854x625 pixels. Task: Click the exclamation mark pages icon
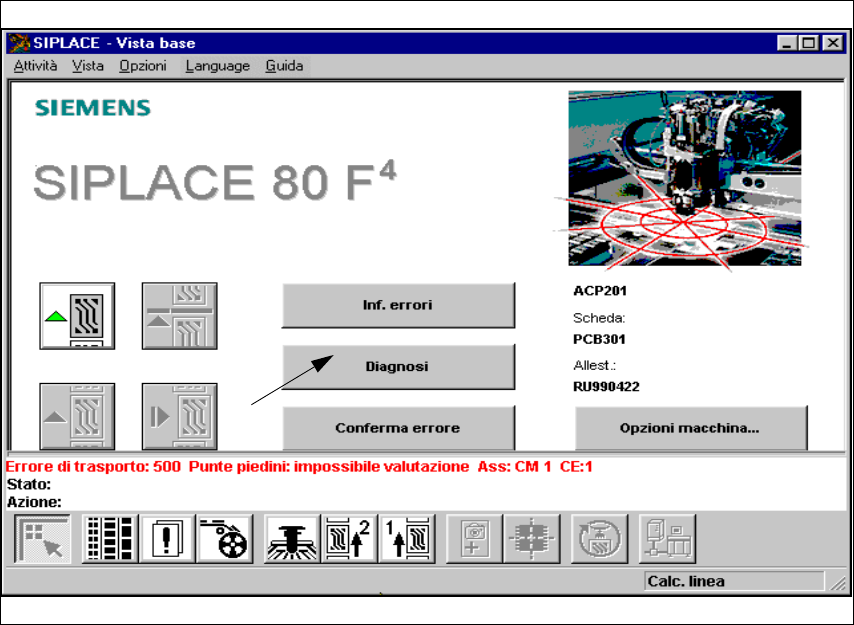pyautogui.click(x=167, y=538)
